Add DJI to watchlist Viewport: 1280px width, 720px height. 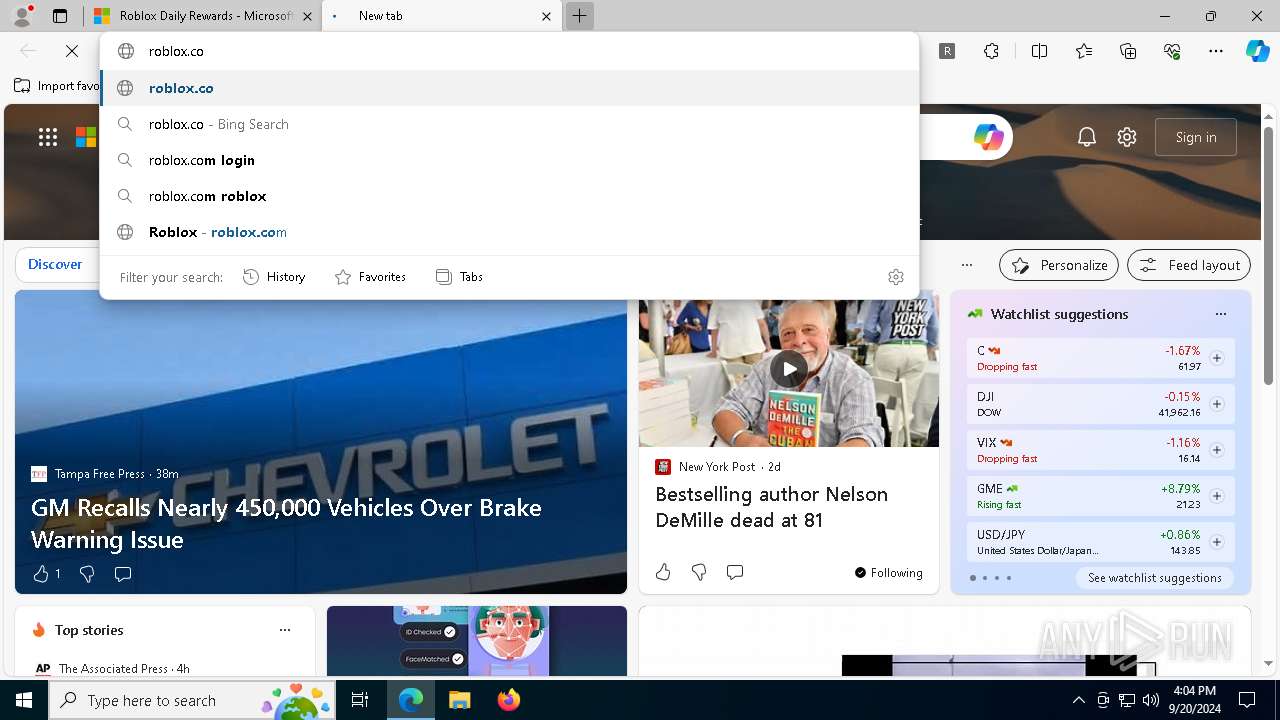(1216, 404)
